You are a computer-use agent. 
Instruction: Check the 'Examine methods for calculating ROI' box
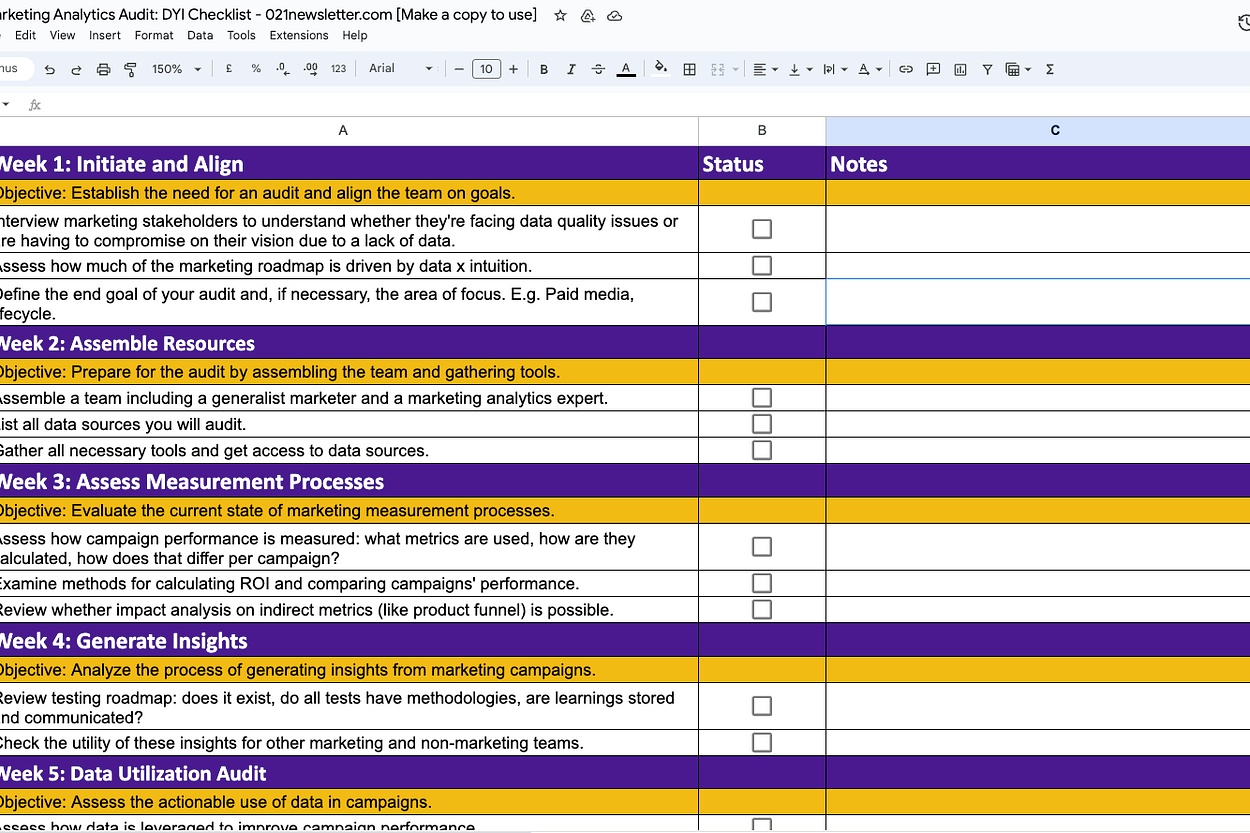[762, 583]
